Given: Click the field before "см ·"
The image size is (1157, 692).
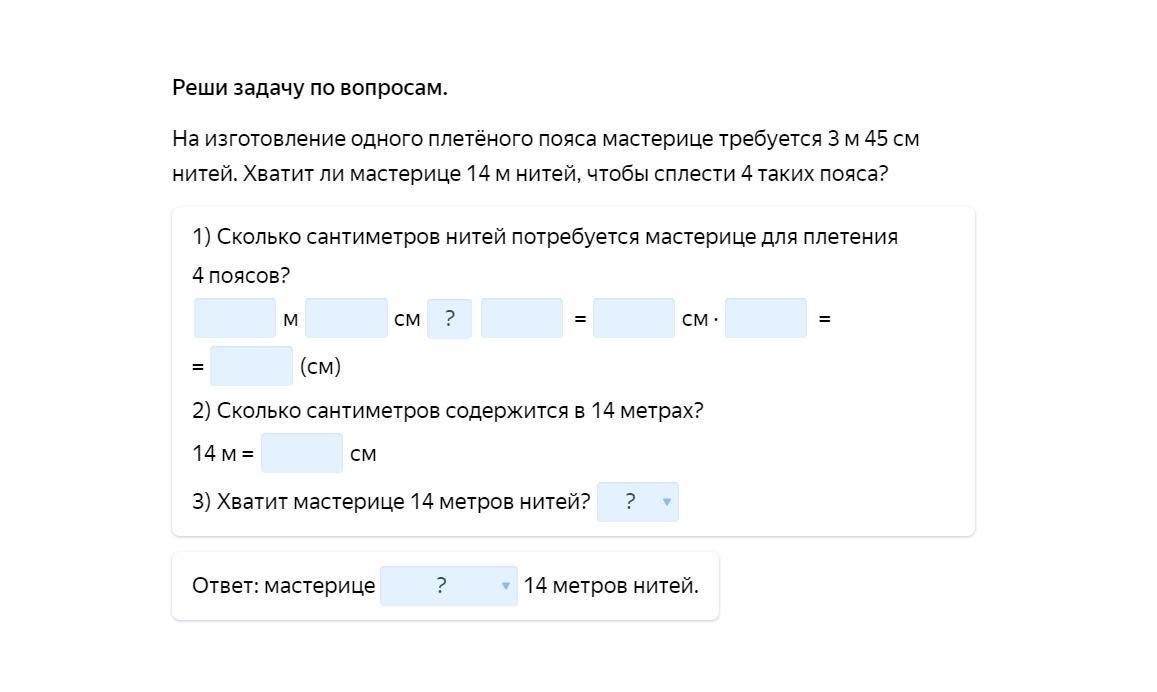Looking at the screenshot, I should pyautogui.click(x=633, y=318).
